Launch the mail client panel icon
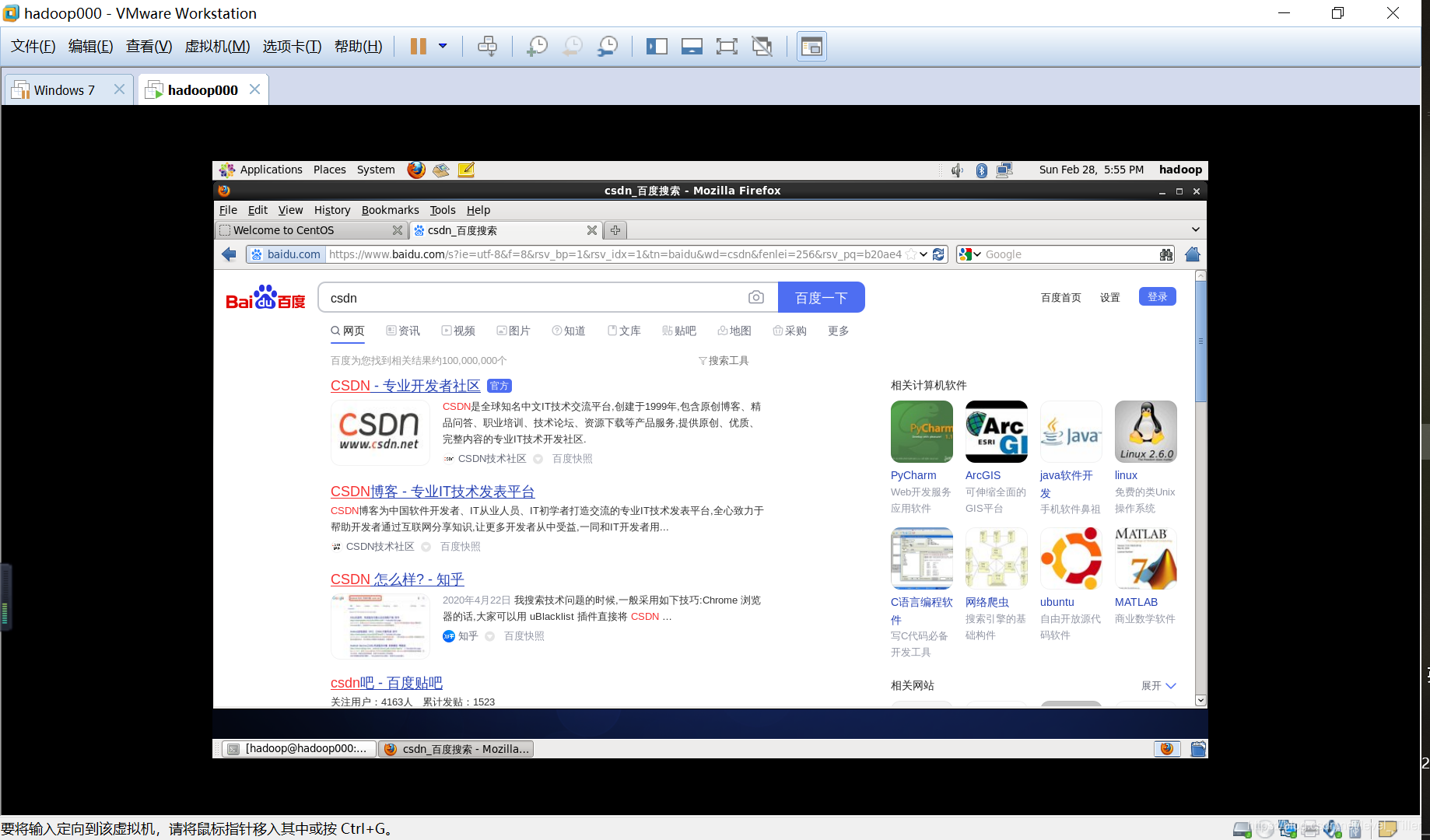Image resolution: width=1430 pixels, height=840 pixels. [441, 170]
